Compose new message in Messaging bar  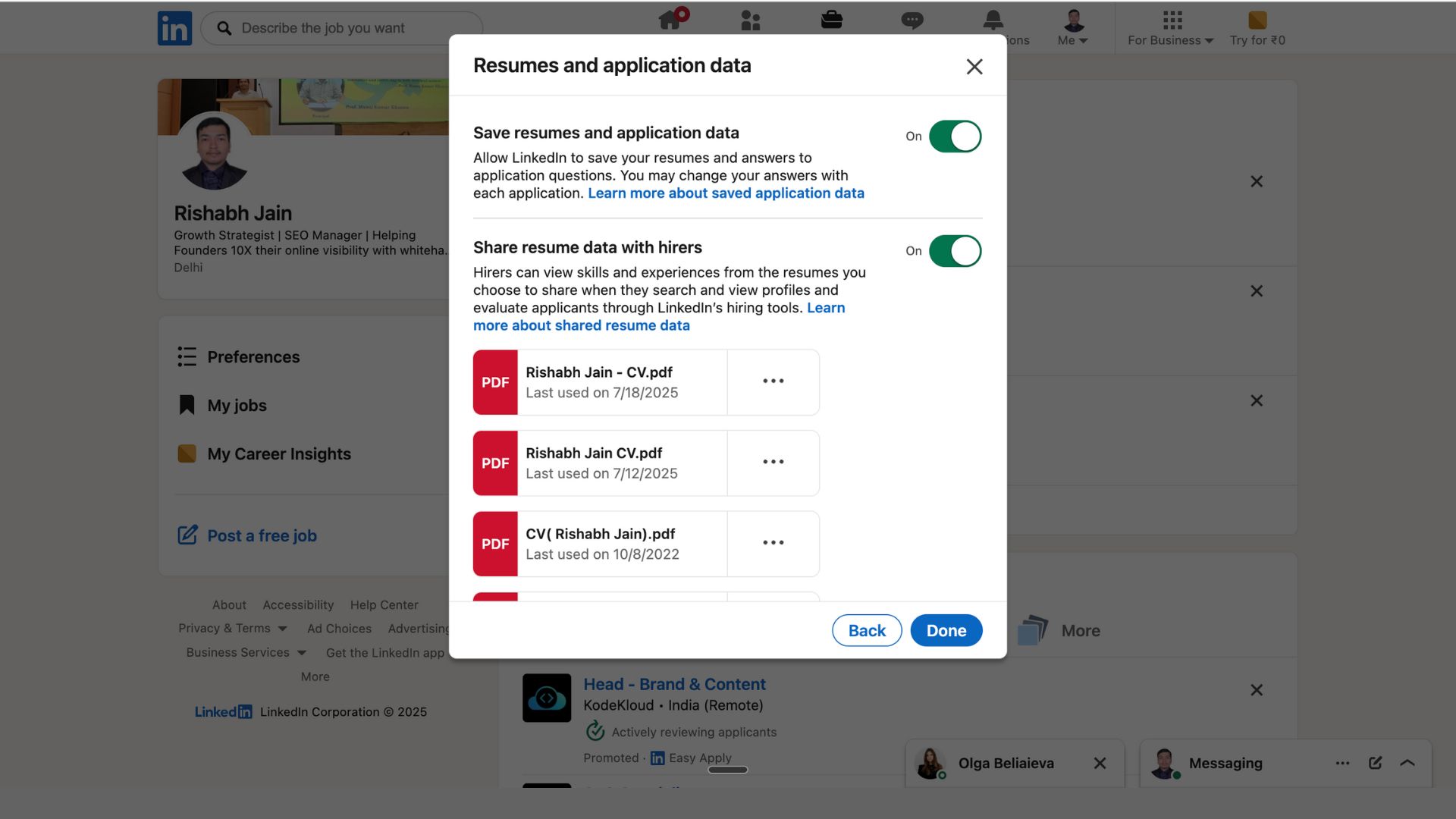(1375, 763)
